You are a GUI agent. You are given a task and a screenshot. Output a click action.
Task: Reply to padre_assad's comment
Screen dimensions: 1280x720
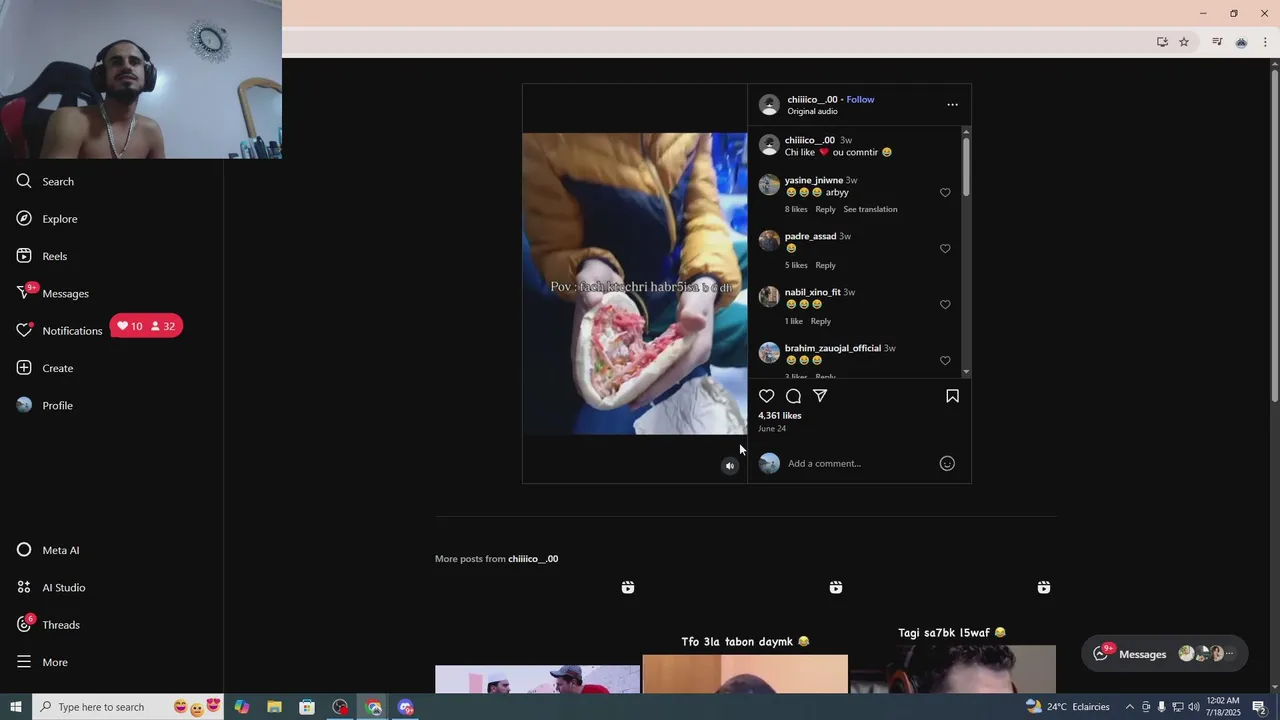(825, 265)
